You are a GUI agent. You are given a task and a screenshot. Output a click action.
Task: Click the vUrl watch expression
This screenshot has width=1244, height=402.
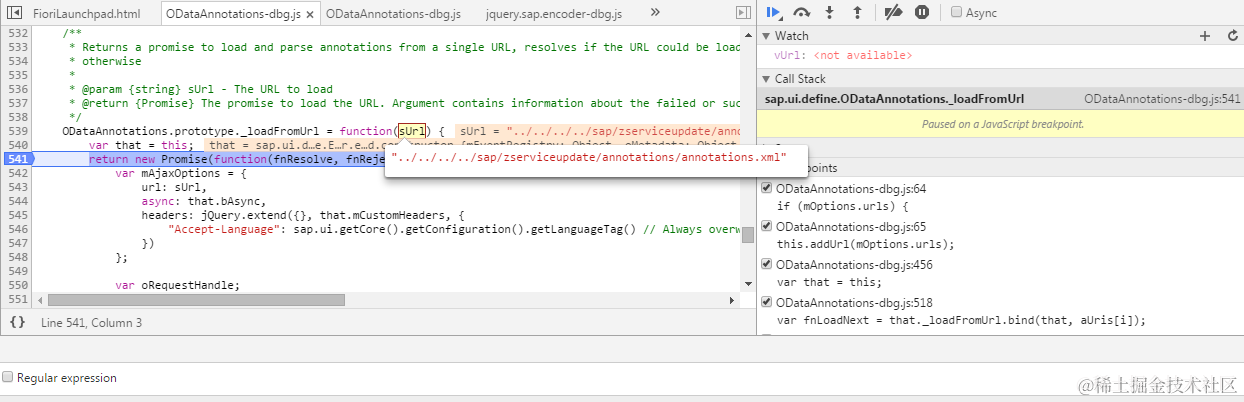coord(842,56)
